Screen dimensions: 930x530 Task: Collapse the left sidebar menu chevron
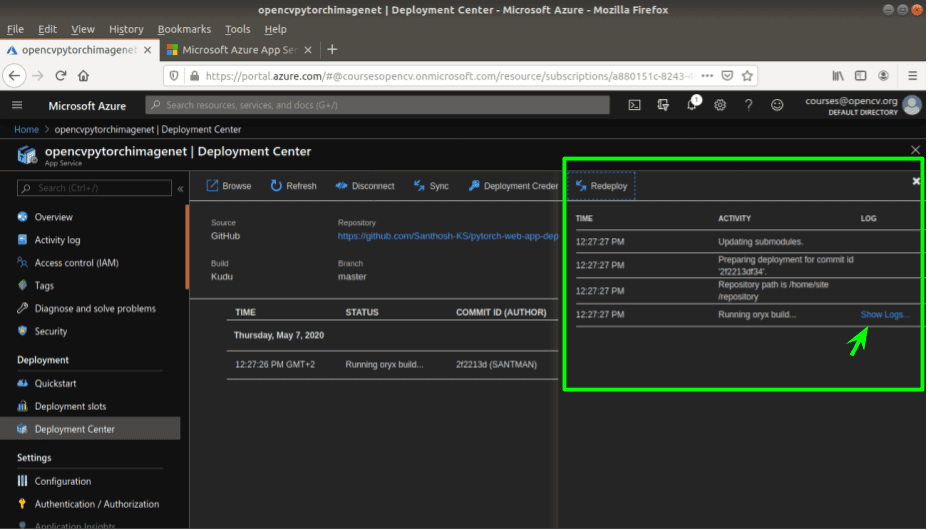tap(180, 189)
